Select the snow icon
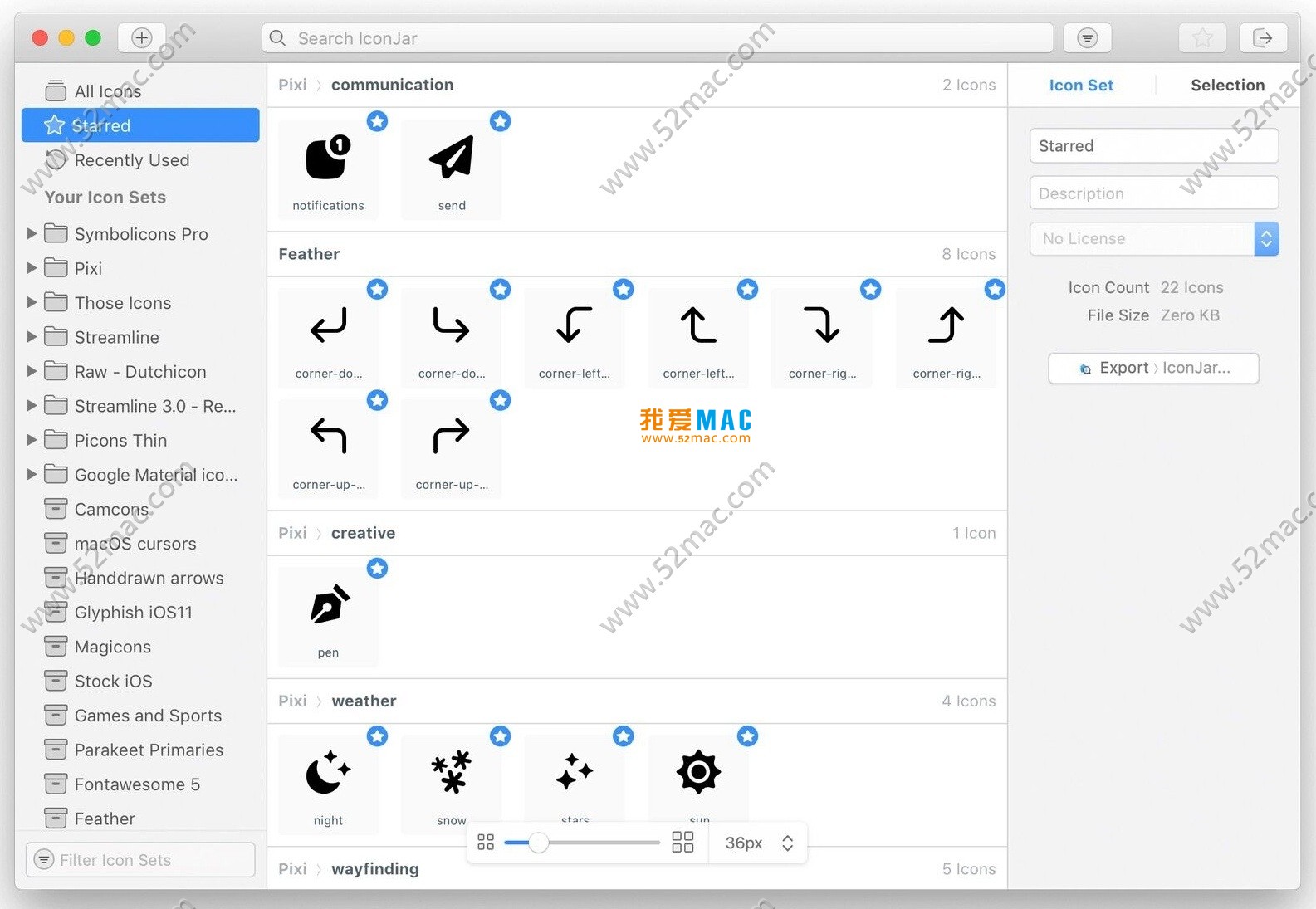The image size is (1316, 909). pos(452,784)
